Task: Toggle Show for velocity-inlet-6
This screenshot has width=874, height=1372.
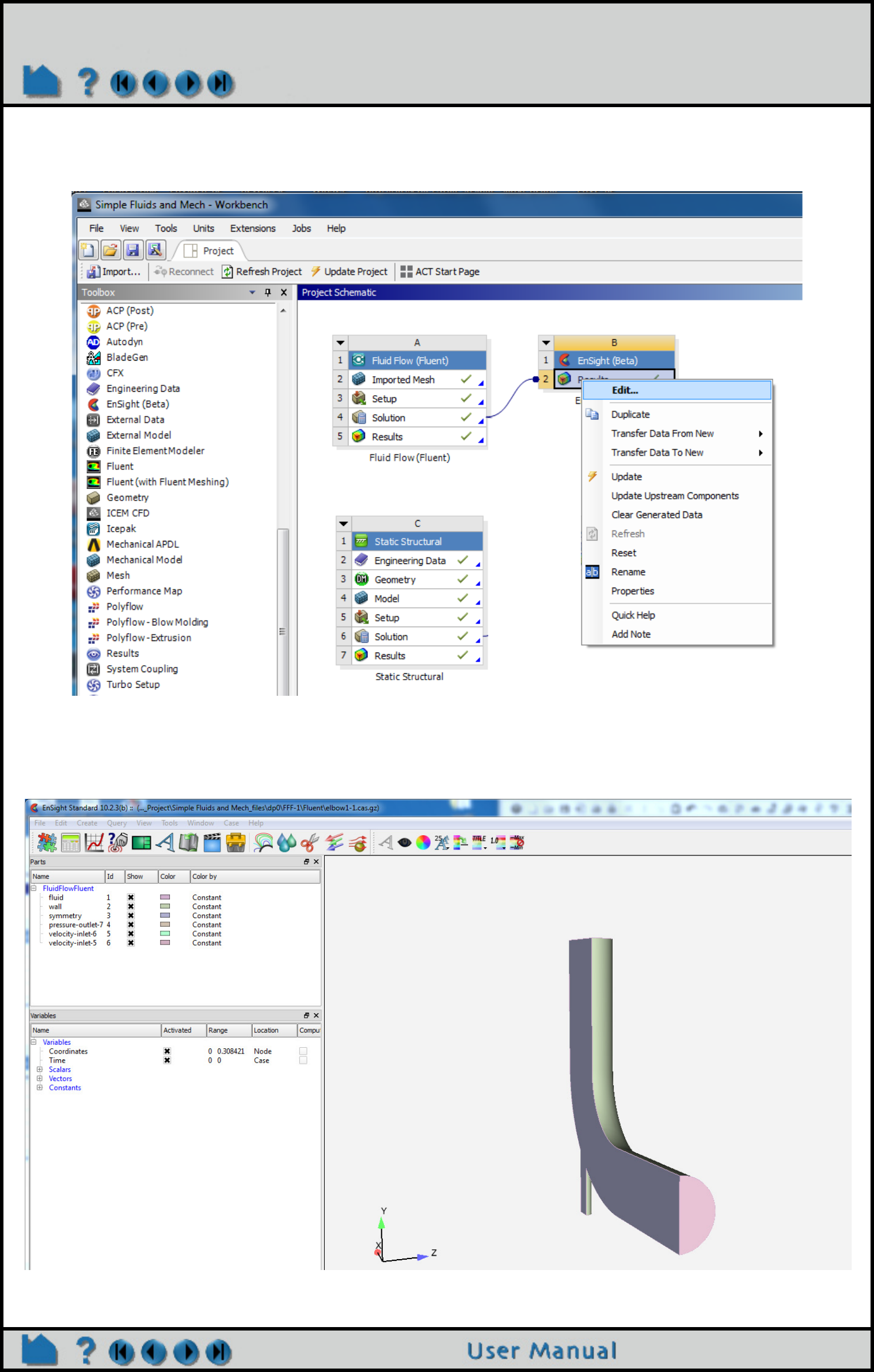Action: [x=131, y=934]
